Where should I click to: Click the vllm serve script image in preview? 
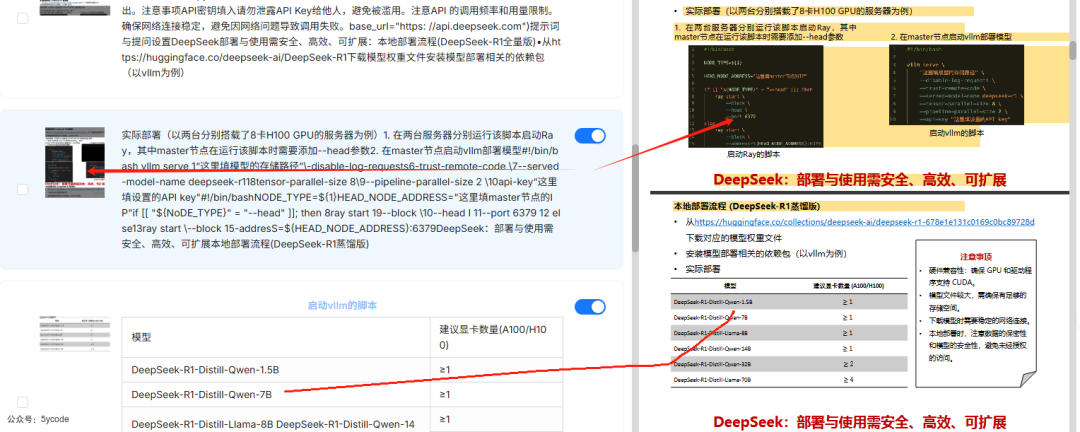pyautogui.click(x=957, y=83)
